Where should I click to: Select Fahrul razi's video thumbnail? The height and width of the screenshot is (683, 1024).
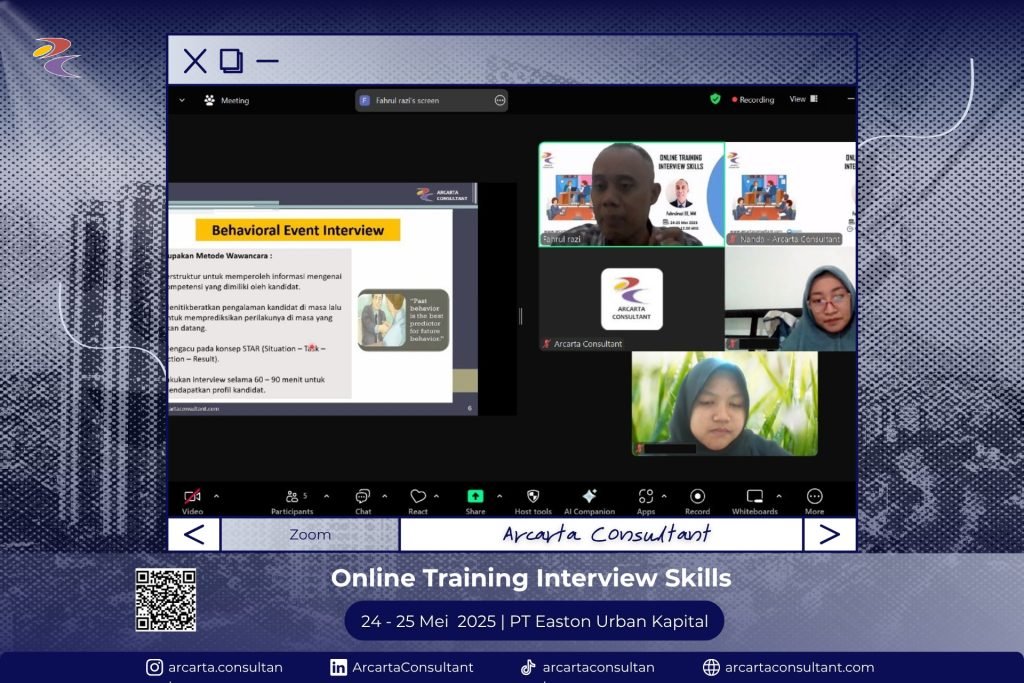tap(631, 194)
